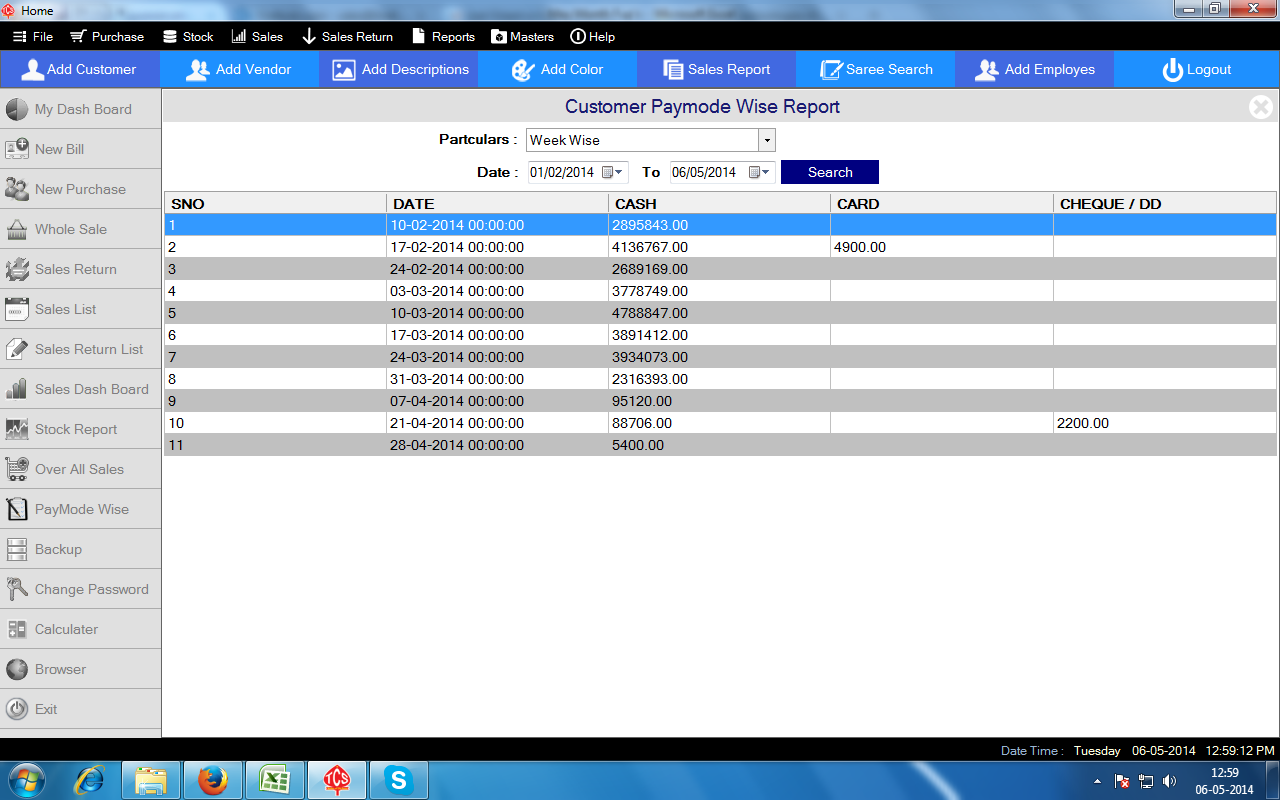Click the Sales Return List pencil icon

point(17,349)
